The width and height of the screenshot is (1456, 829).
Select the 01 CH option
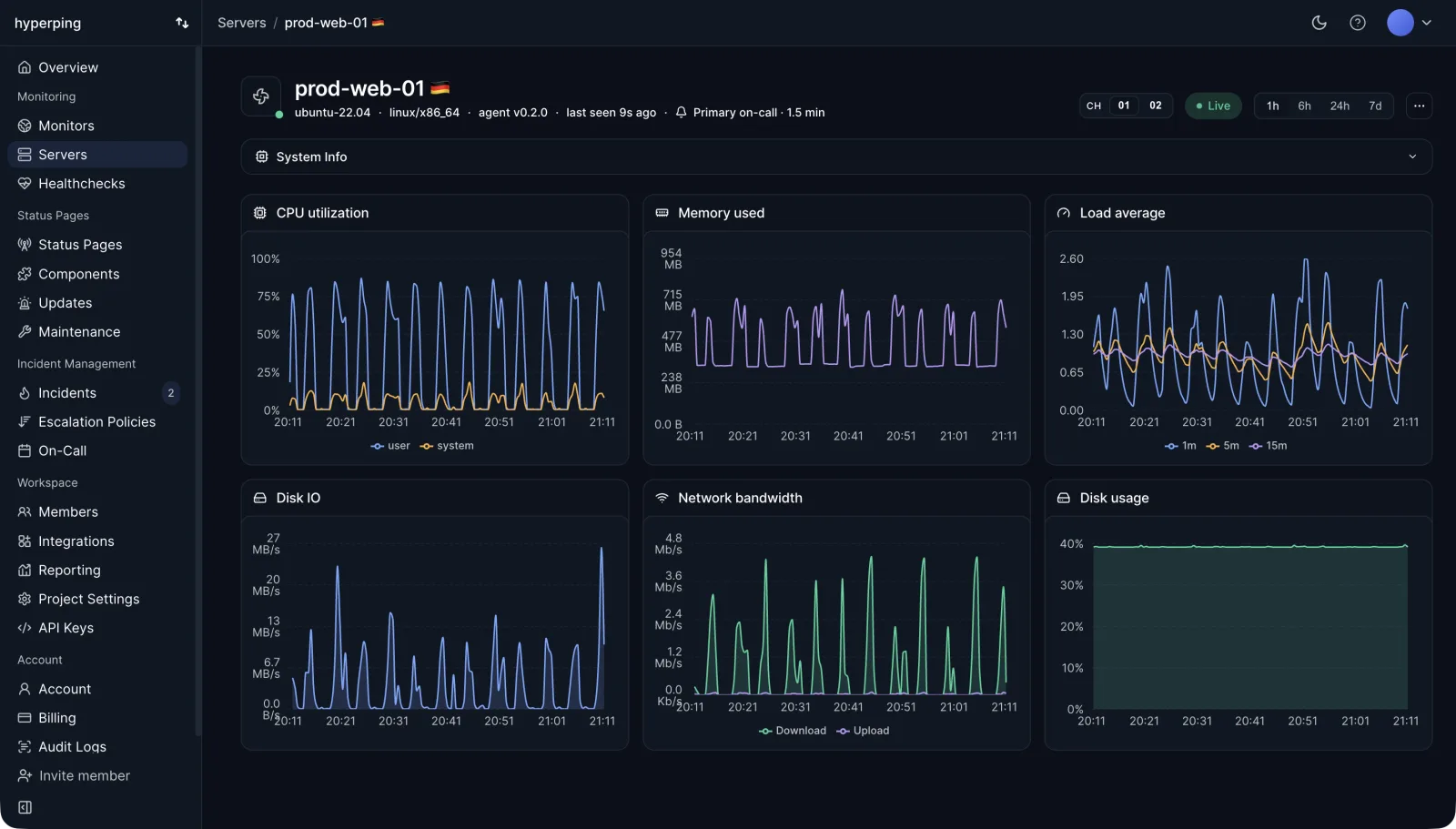1124,106
